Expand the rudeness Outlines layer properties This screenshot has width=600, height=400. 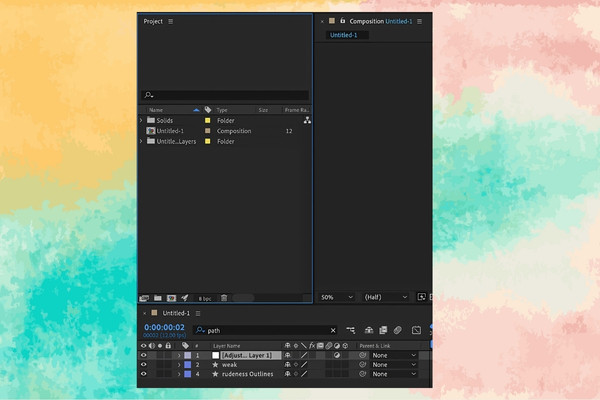tap(179, 374)
